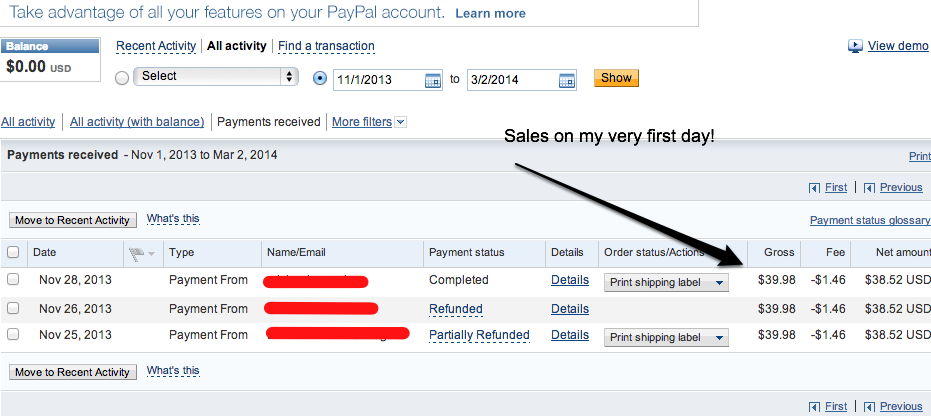Choose All activity (with balance) filter
The image size is (931, 416).
click(137, 122)
